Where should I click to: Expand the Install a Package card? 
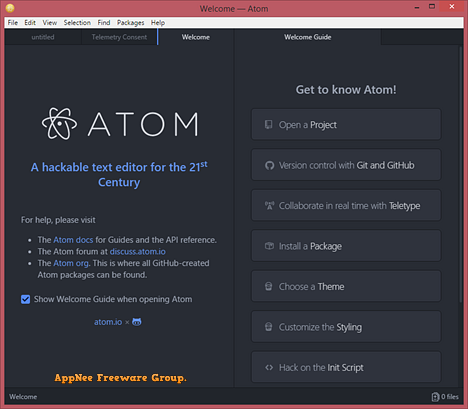(x=346, y=246)
